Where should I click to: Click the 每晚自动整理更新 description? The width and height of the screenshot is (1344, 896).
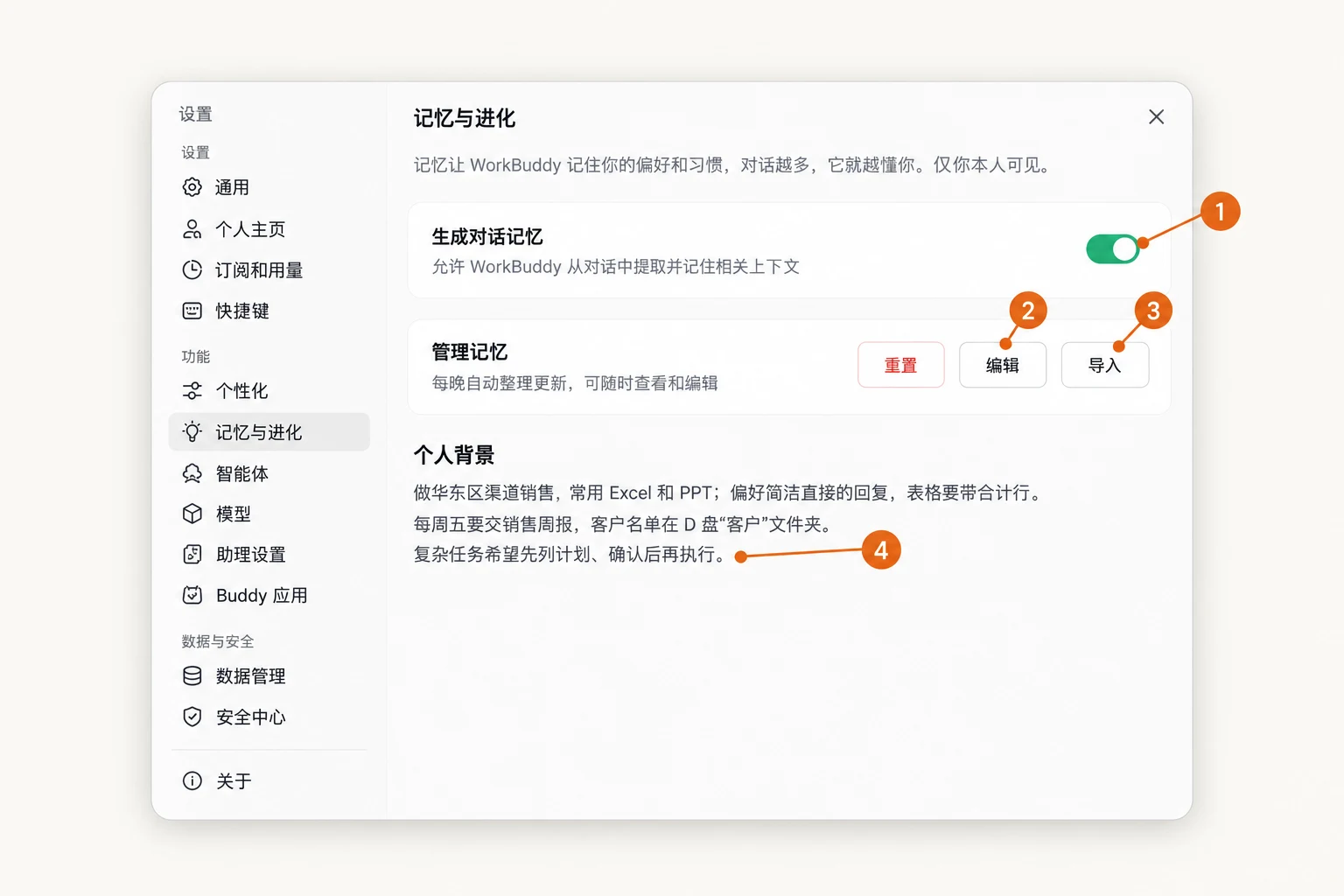pyautogui.click(x=575, y=383)
